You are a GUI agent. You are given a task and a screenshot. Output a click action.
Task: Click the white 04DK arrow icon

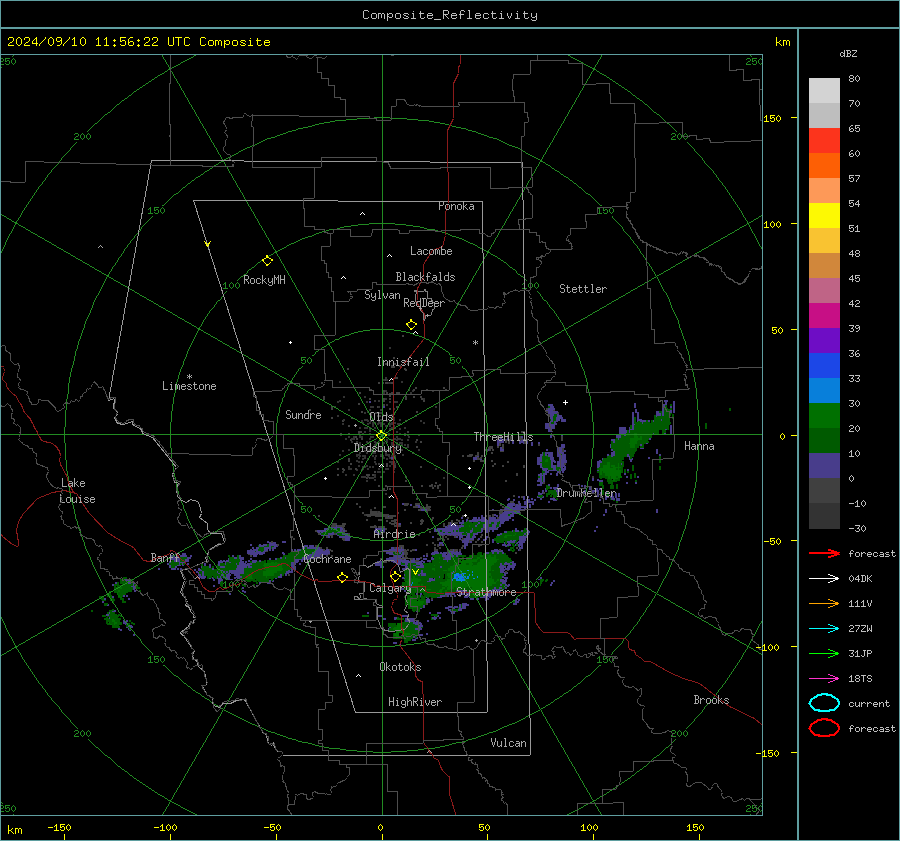click(x=824, y=579)
